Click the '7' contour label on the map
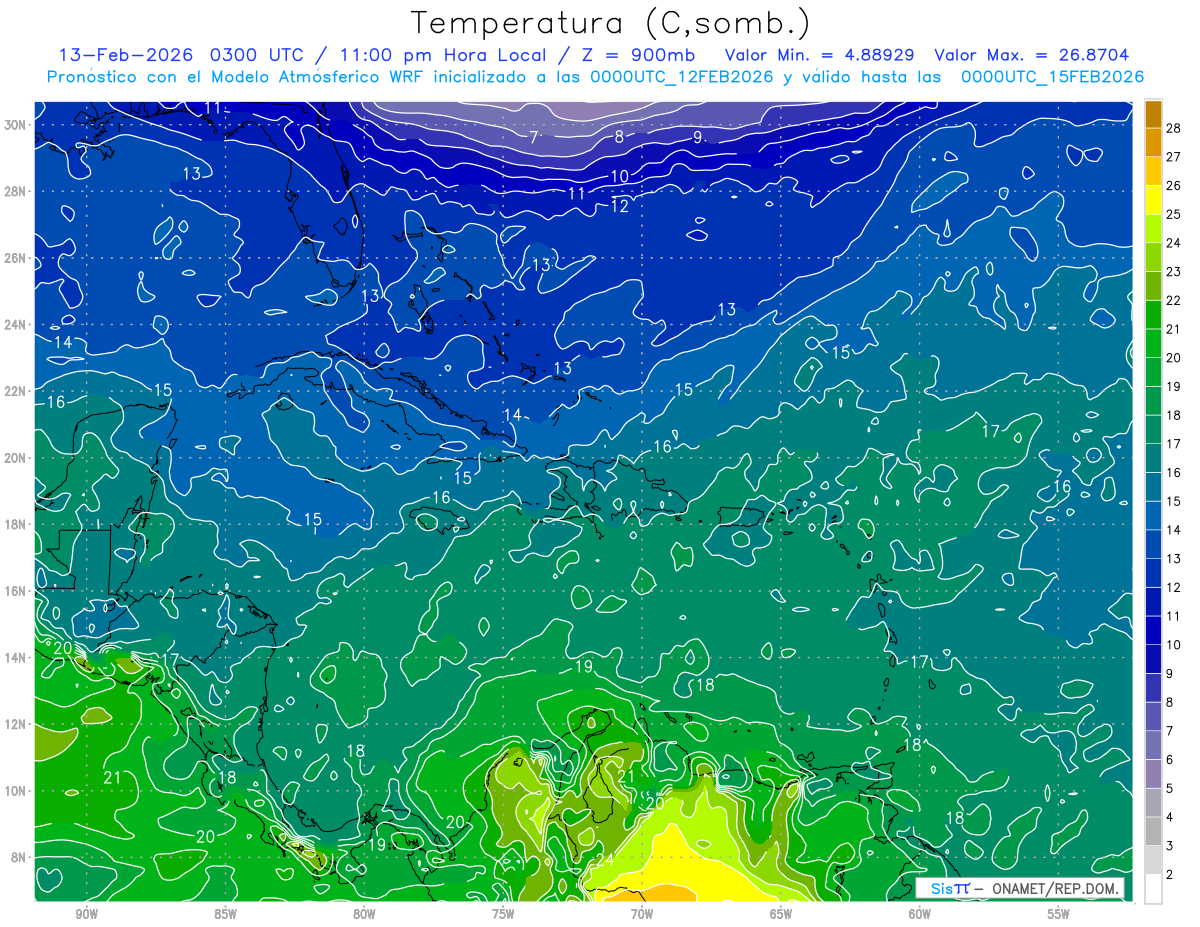1200x927 pixels. click(x=534, y=138)
